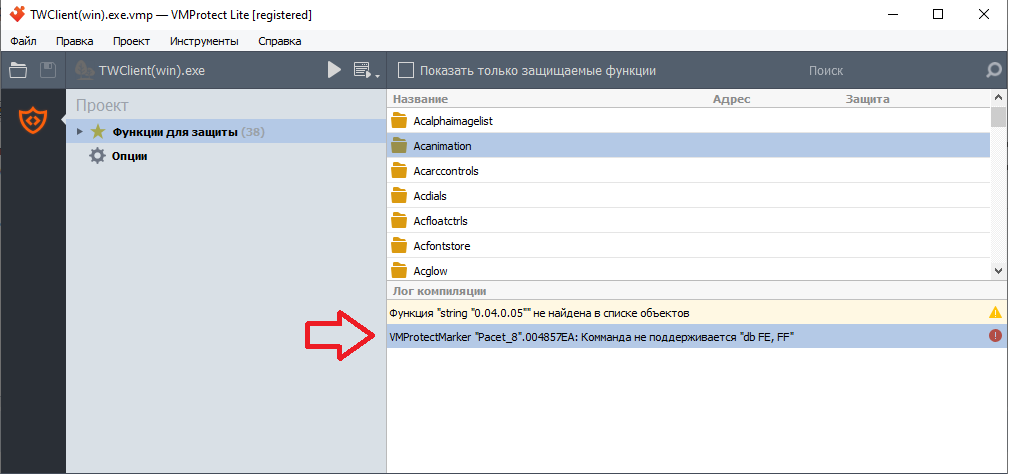This screenshot has width=1010, height=474.
Task: Expand the Функции для защиты tree node
Action: [80, 132]
